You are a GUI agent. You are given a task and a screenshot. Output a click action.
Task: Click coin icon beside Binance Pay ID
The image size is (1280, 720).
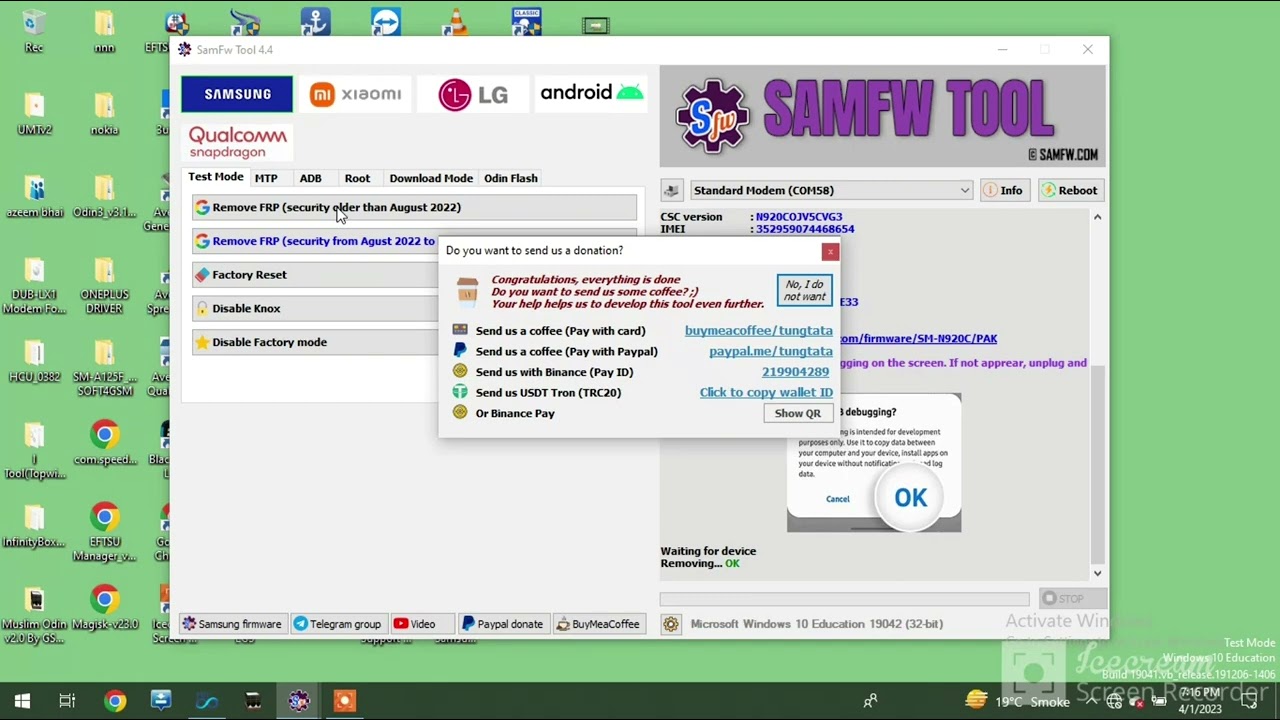(460, 371)
